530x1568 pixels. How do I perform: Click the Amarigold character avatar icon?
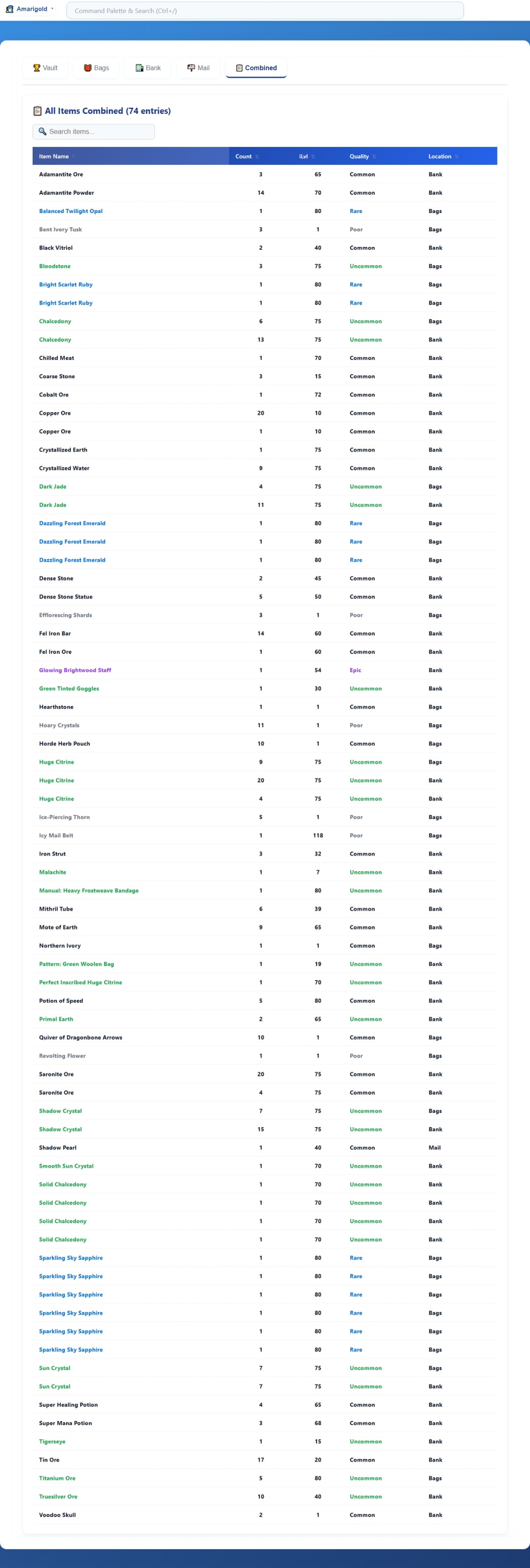(10, 9)
